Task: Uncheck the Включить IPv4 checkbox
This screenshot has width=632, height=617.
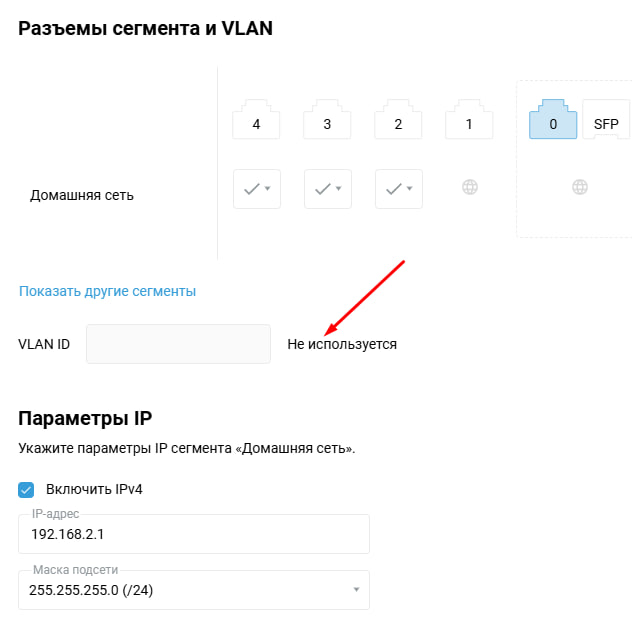Action: [26, 490]
